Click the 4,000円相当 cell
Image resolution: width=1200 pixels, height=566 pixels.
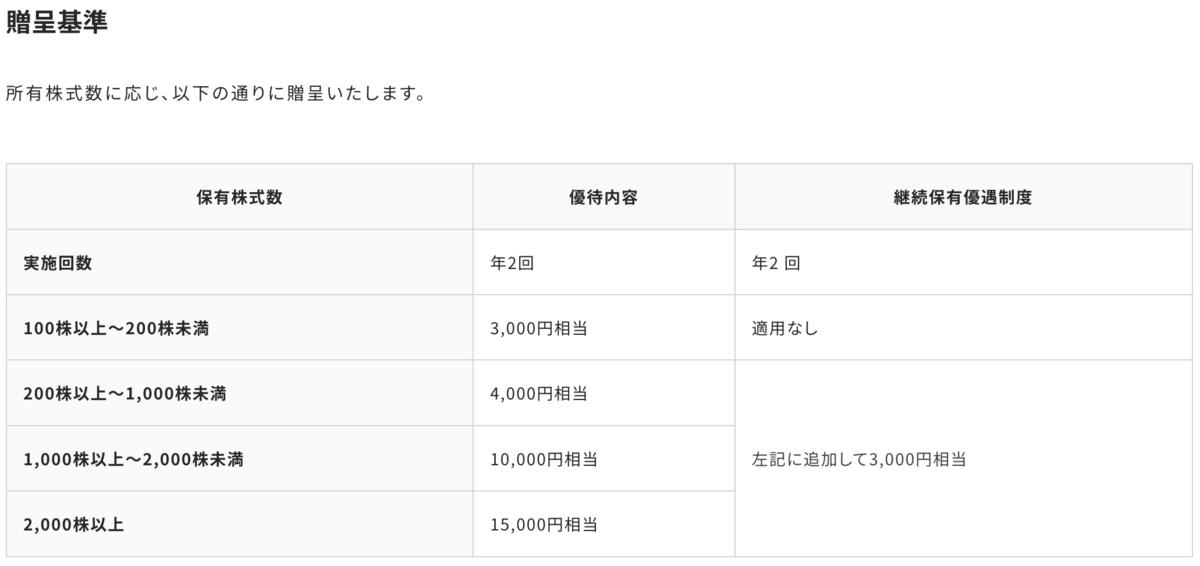tap(539, 393)
